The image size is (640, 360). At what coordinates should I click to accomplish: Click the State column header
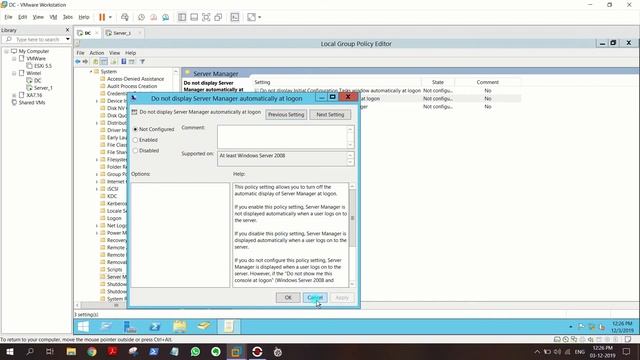click(x=438, y=82)
